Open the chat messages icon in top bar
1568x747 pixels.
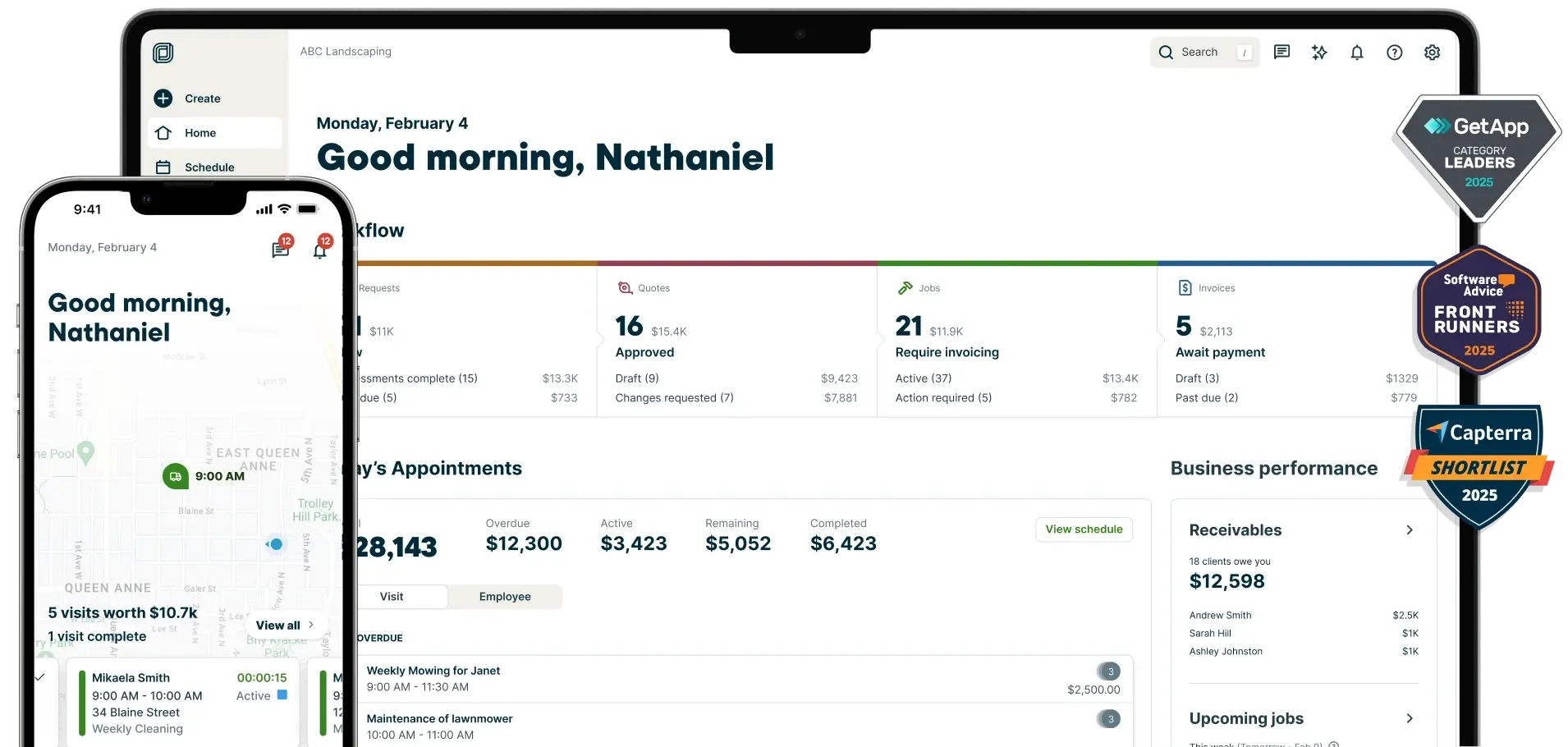pyautogui.click(x=1281, y=52)
